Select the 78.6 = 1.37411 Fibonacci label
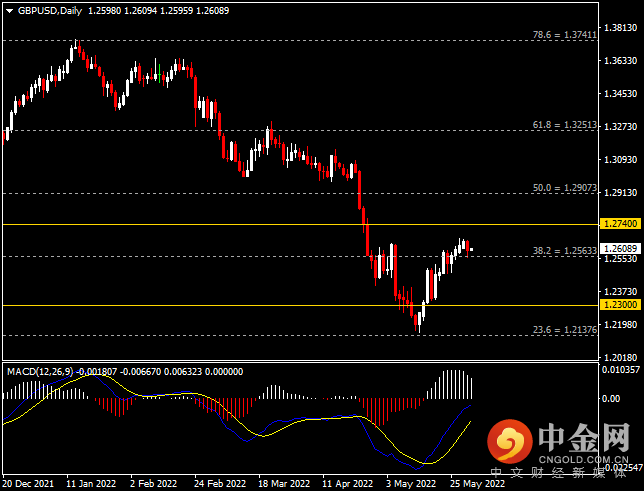644x491 pixels. click(x=565, y=35)
